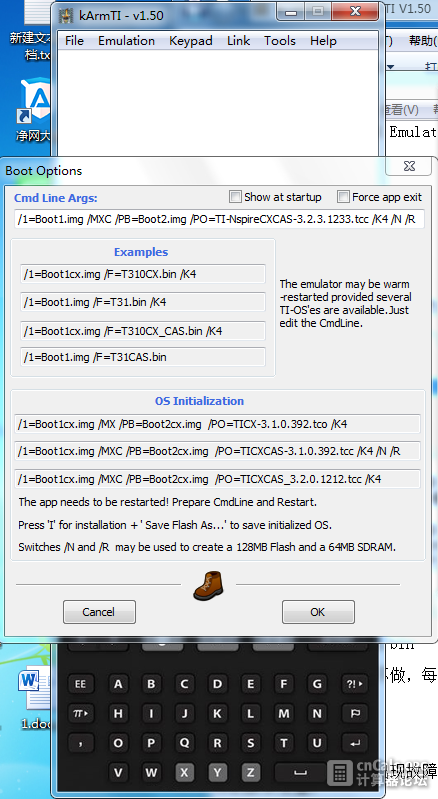Image resolution: width=438 pixels, height=799 pixels.
Task: Click the space bar key on keypad
Action: (300, 773)
